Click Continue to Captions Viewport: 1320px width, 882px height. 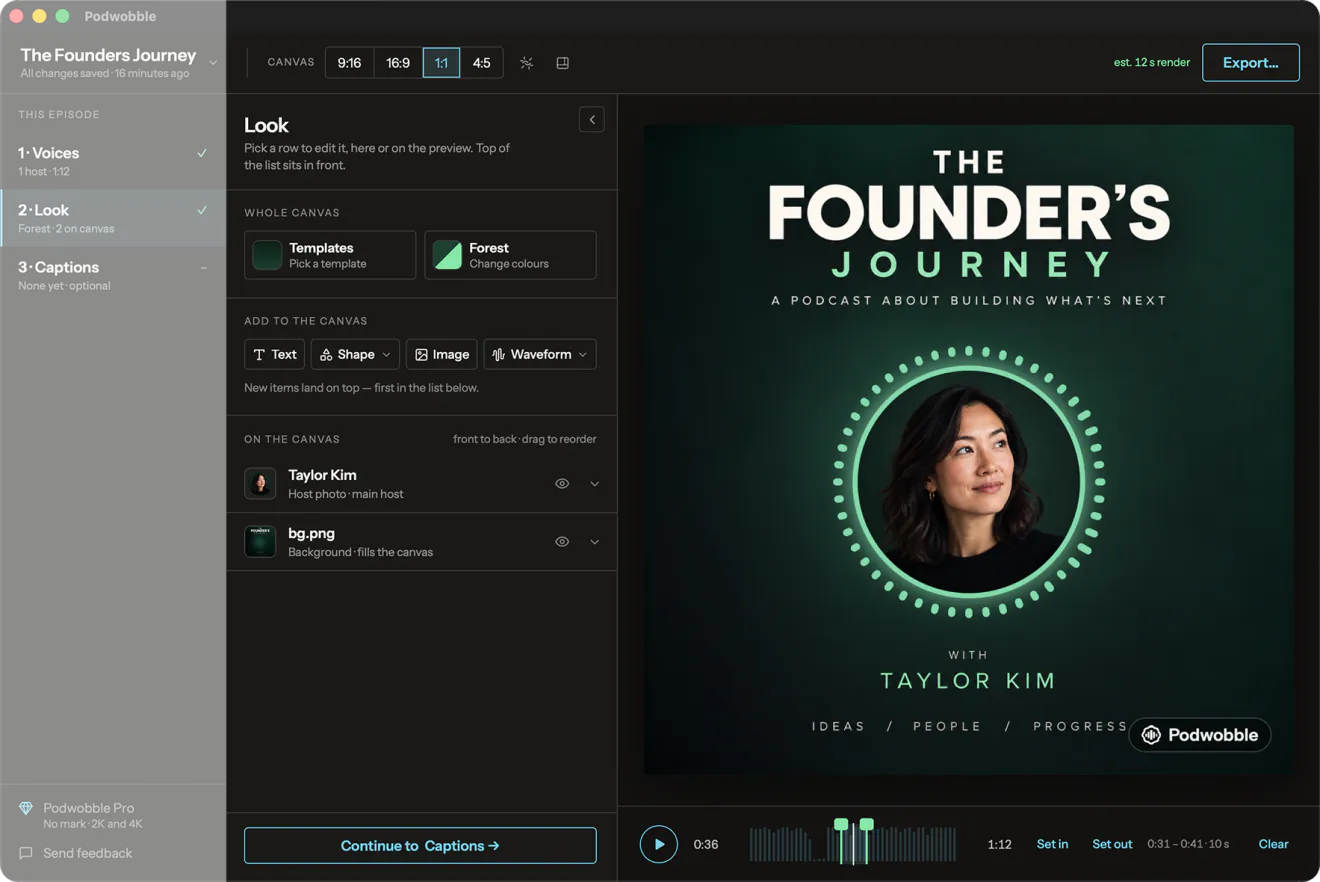pos(420,846)
